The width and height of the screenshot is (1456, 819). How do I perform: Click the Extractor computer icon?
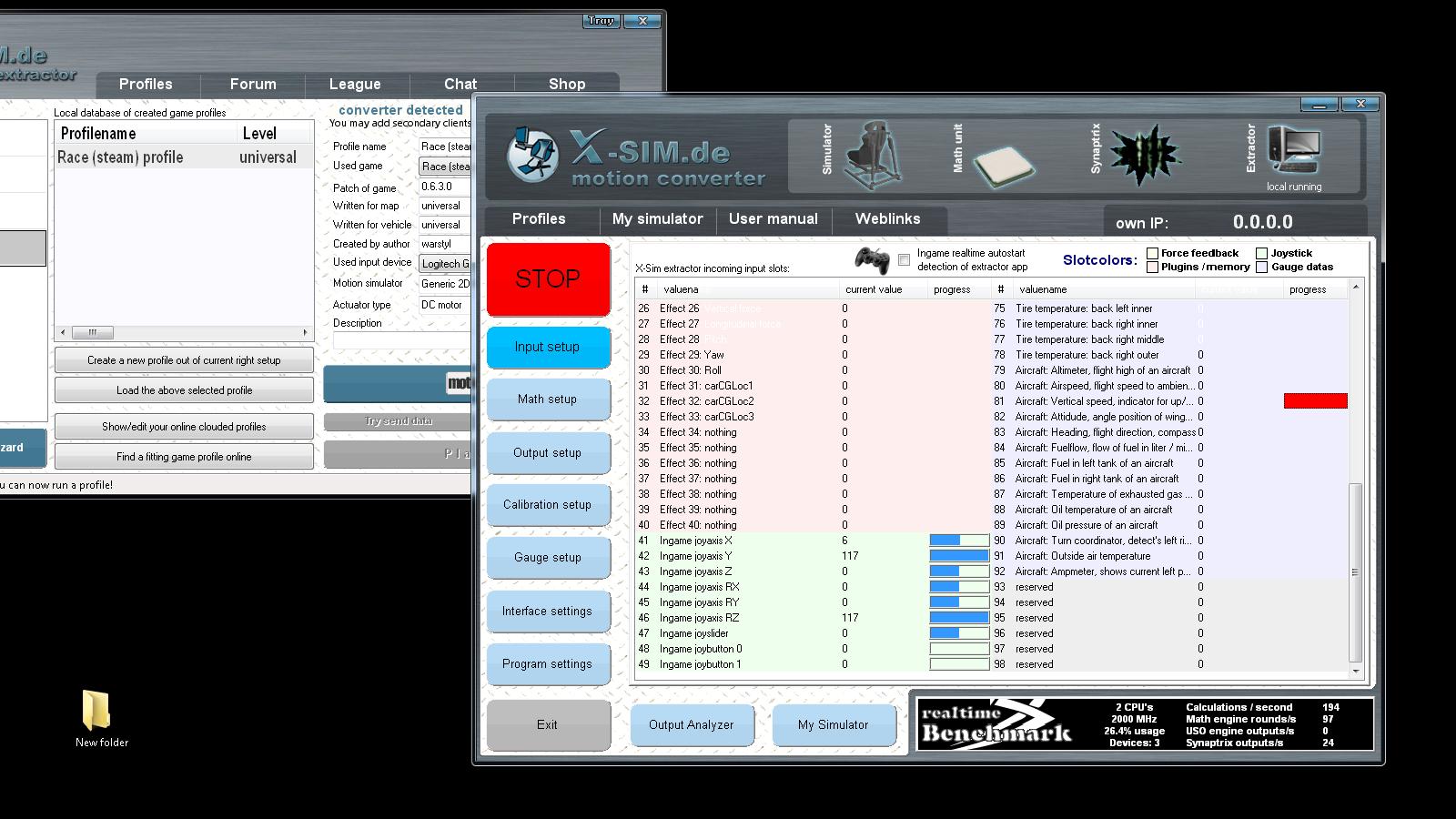click(1294, 151)
